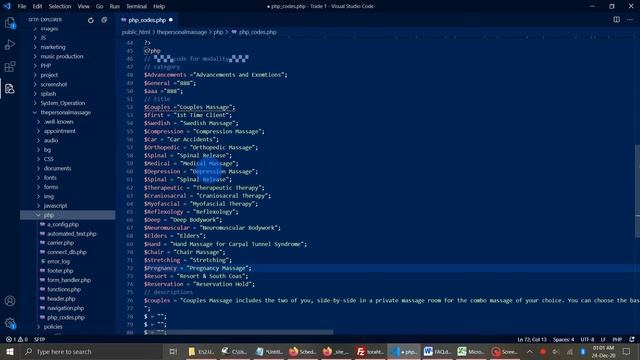Open Task View on taskbar
The width and height of the screenshot is (640, 360).
tap(173, 351)
